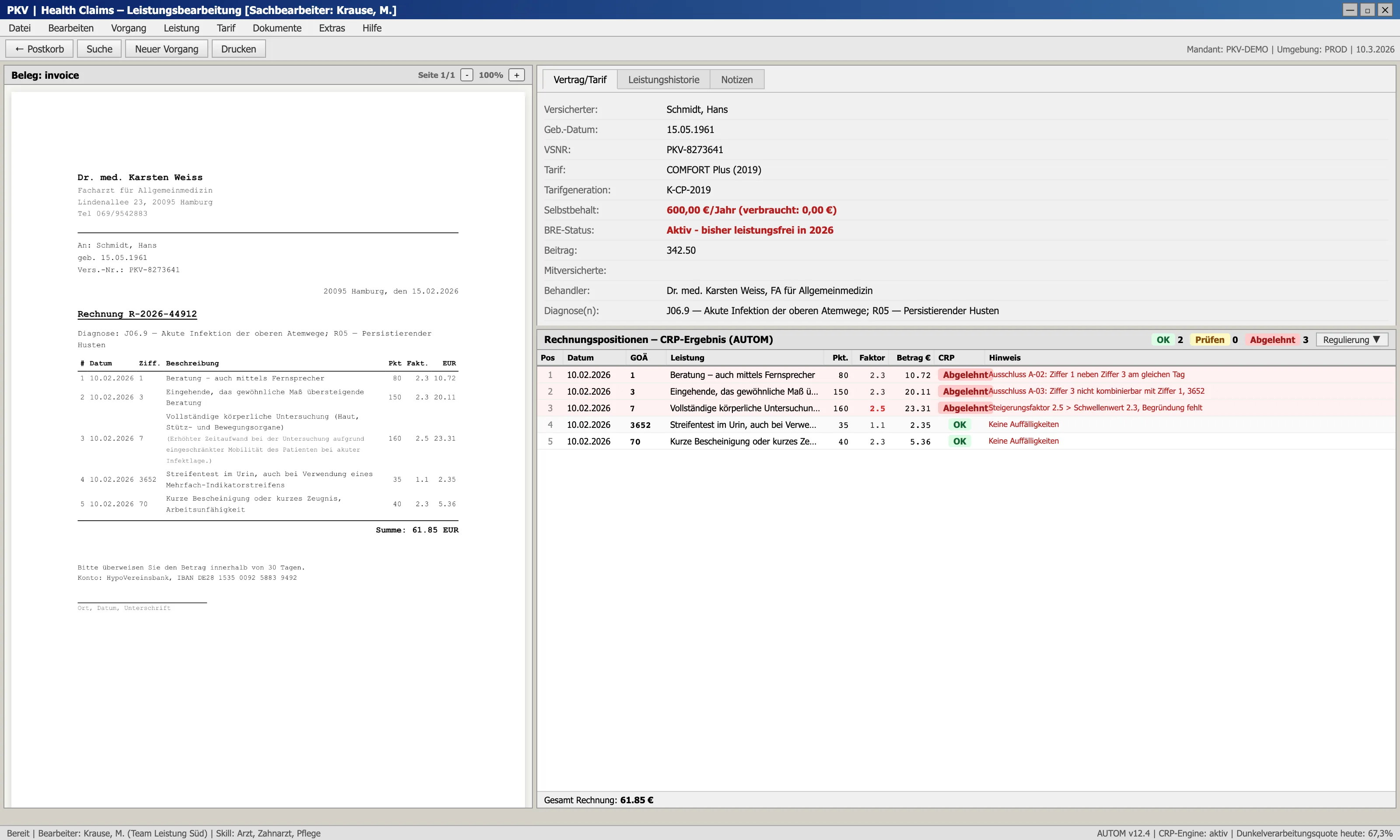
Task: Zoom in the invoice with plus button
Action: (516, 75)
